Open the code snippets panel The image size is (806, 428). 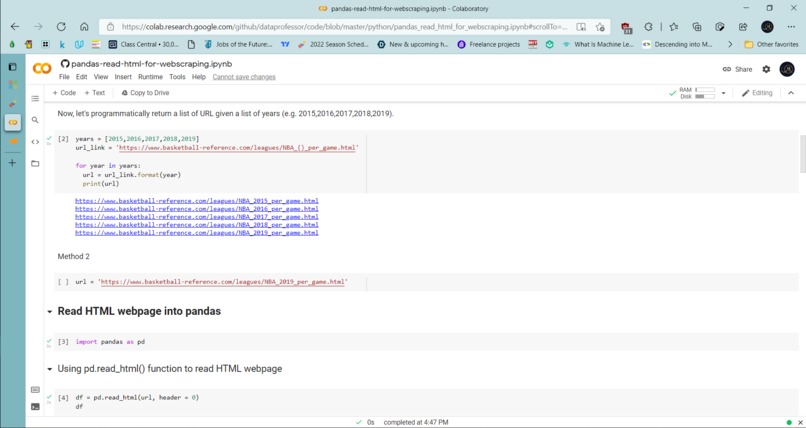(x=35, y=142)
